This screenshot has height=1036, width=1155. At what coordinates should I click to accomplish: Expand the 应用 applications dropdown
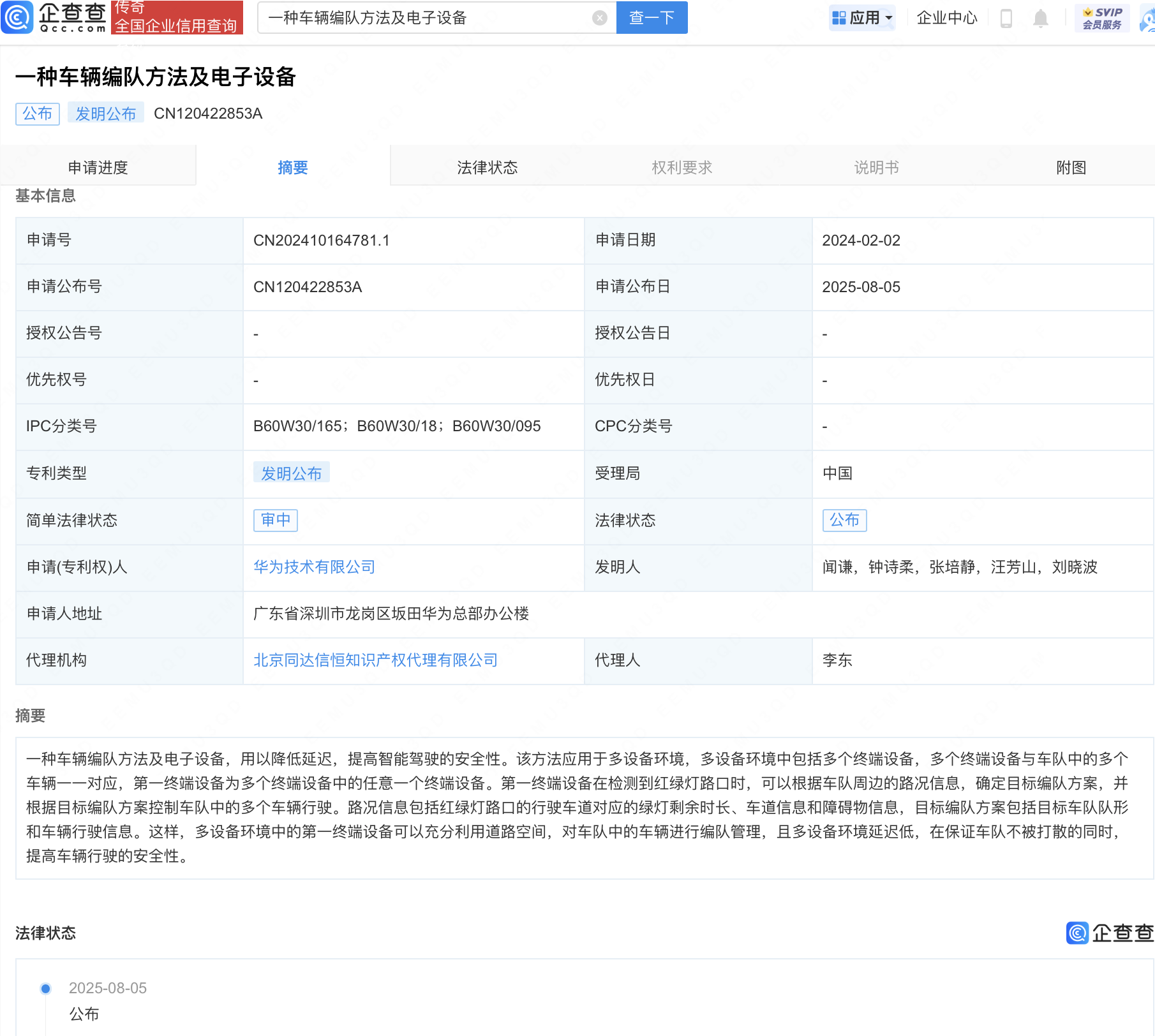tap(862, 18)
